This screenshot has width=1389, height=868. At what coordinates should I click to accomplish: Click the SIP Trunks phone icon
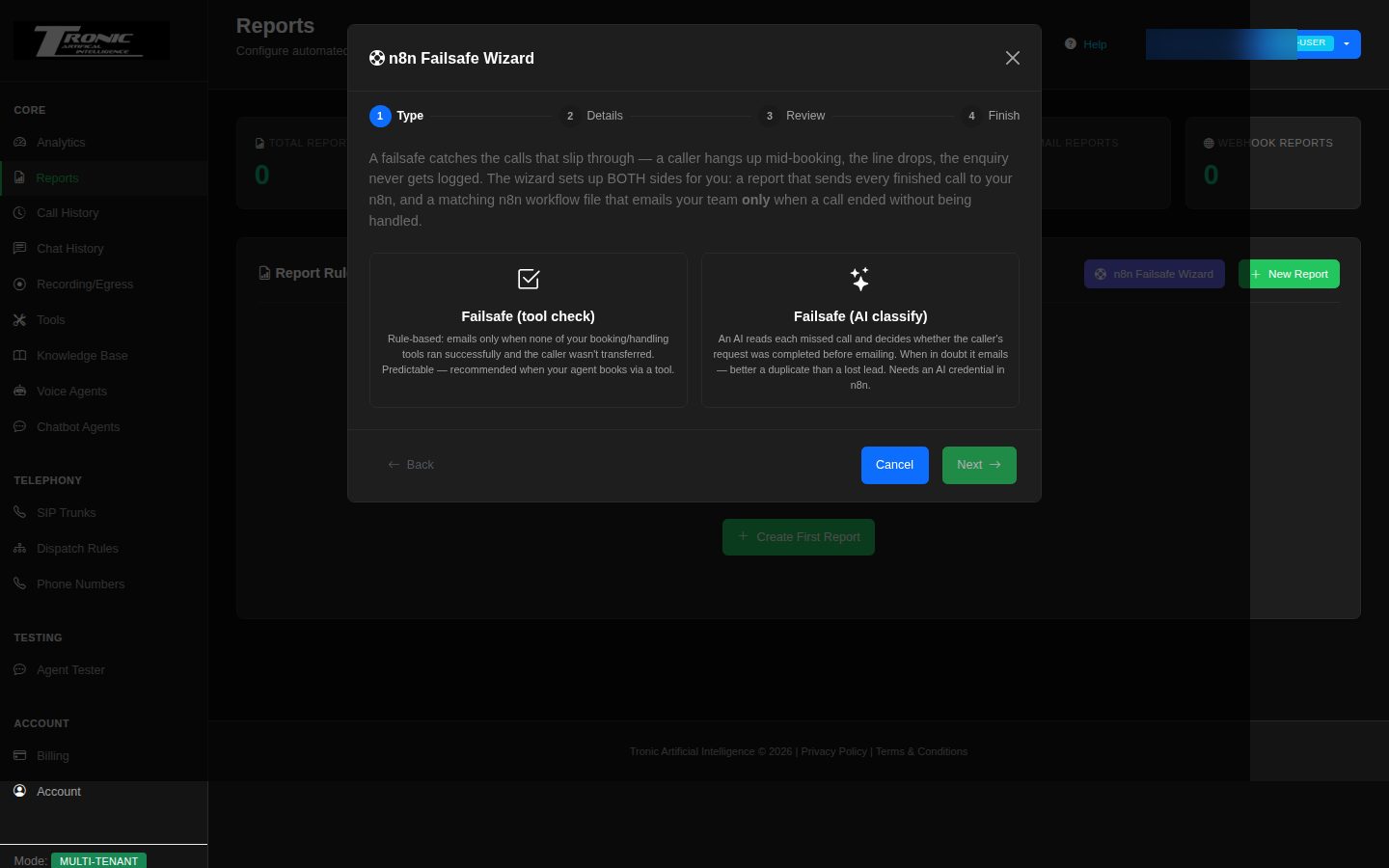coord(19,513)
